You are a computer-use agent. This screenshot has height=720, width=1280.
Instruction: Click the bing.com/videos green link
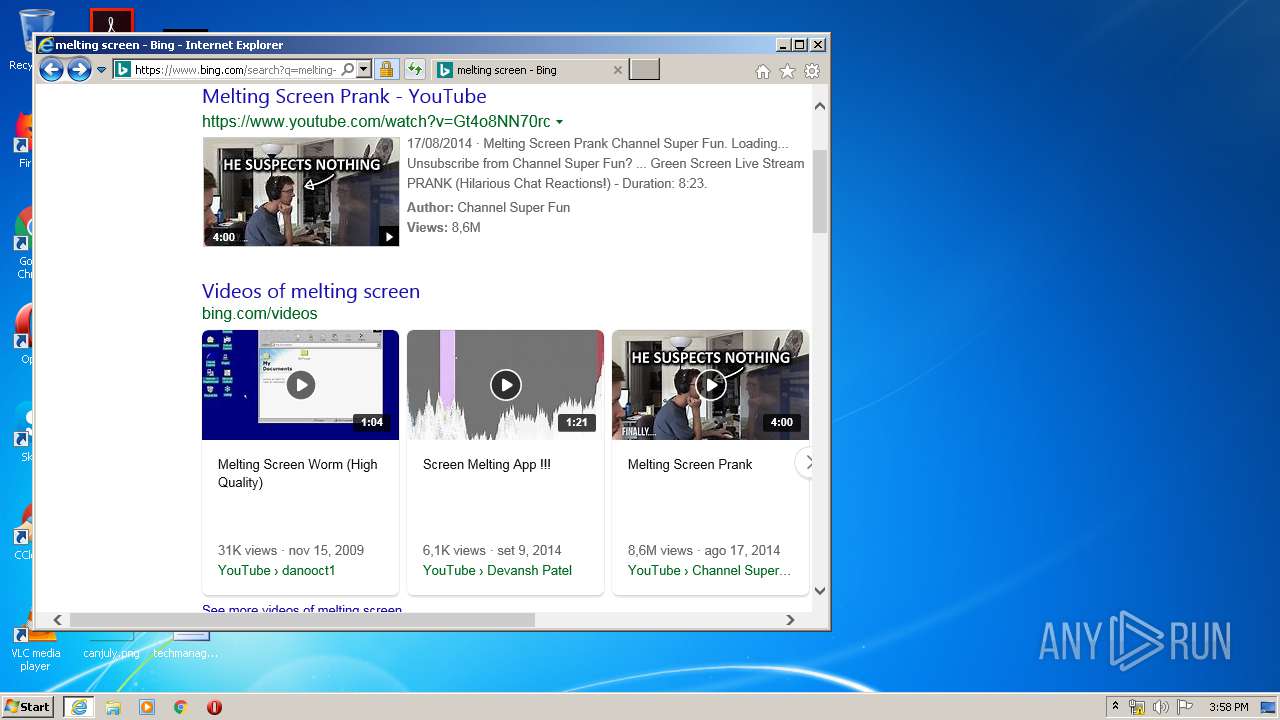[259, 313]
